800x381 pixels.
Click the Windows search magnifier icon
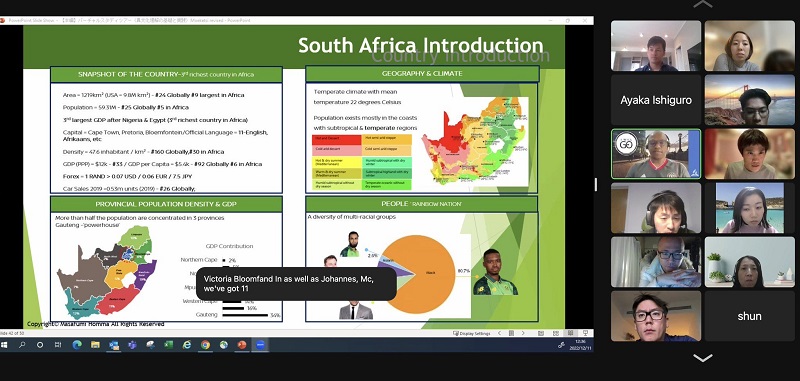[22, 345]
